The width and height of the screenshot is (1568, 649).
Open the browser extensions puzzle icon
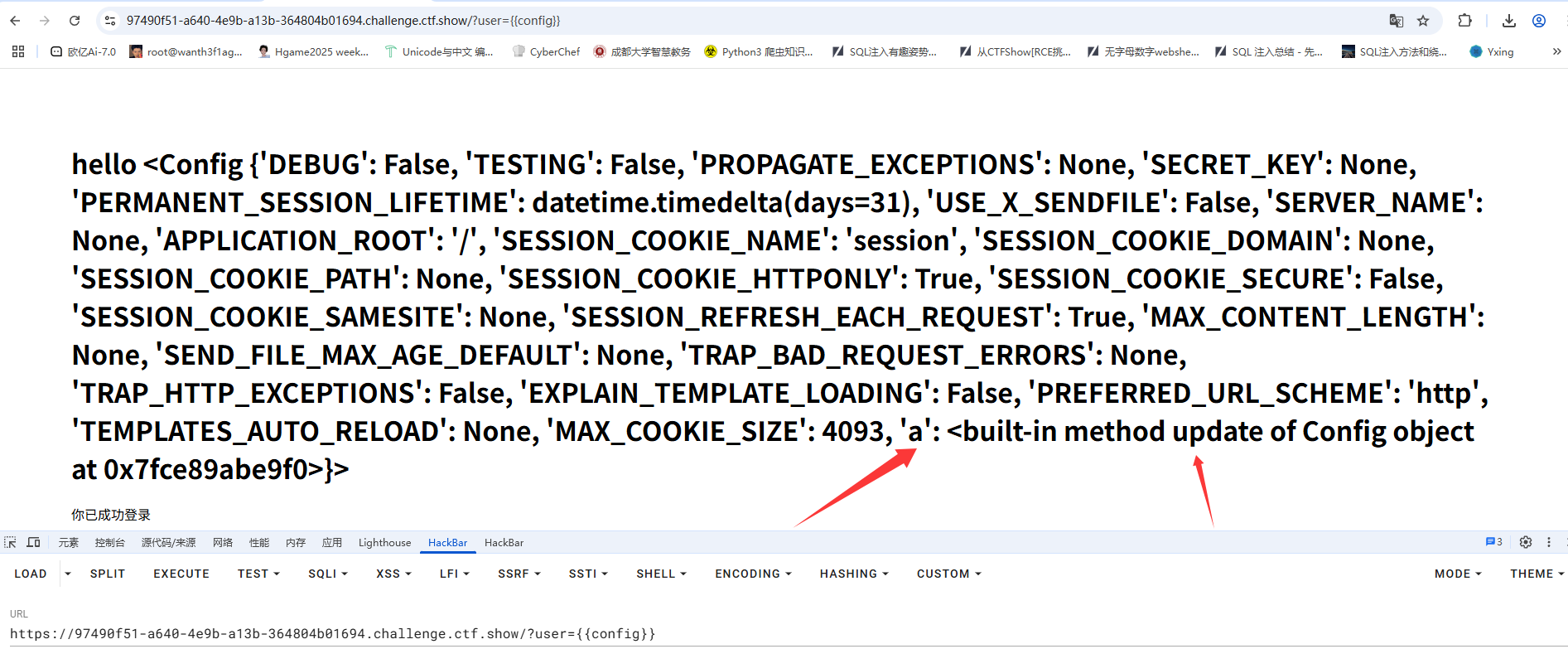(x=1464, y=21)
